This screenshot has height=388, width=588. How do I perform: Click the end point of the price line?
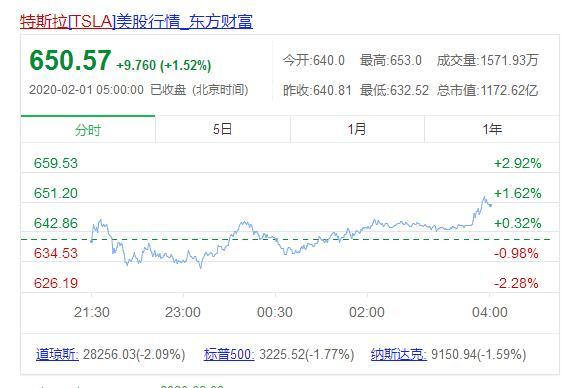490,205
